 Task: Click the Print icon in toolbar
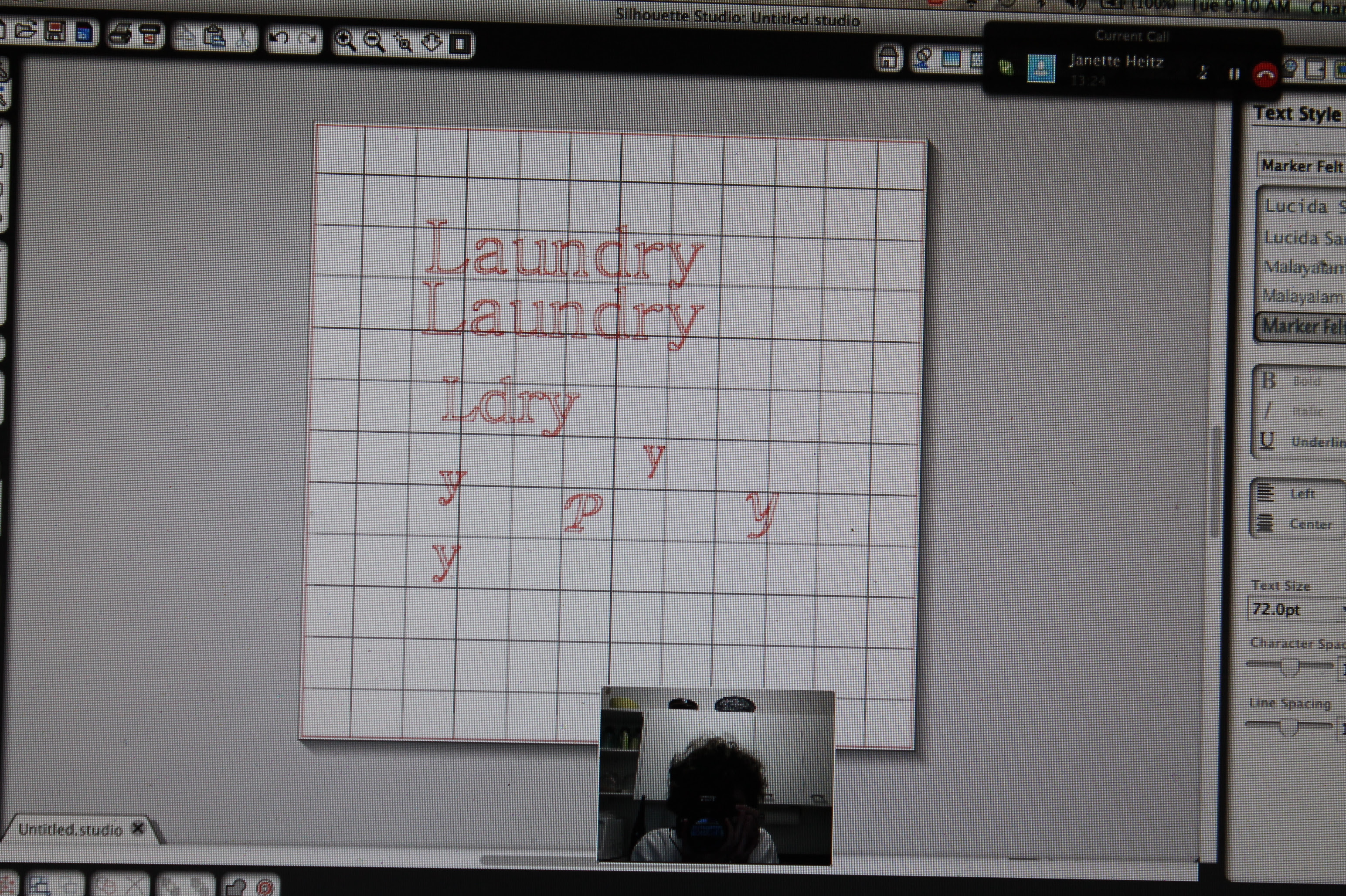point(121,35)
